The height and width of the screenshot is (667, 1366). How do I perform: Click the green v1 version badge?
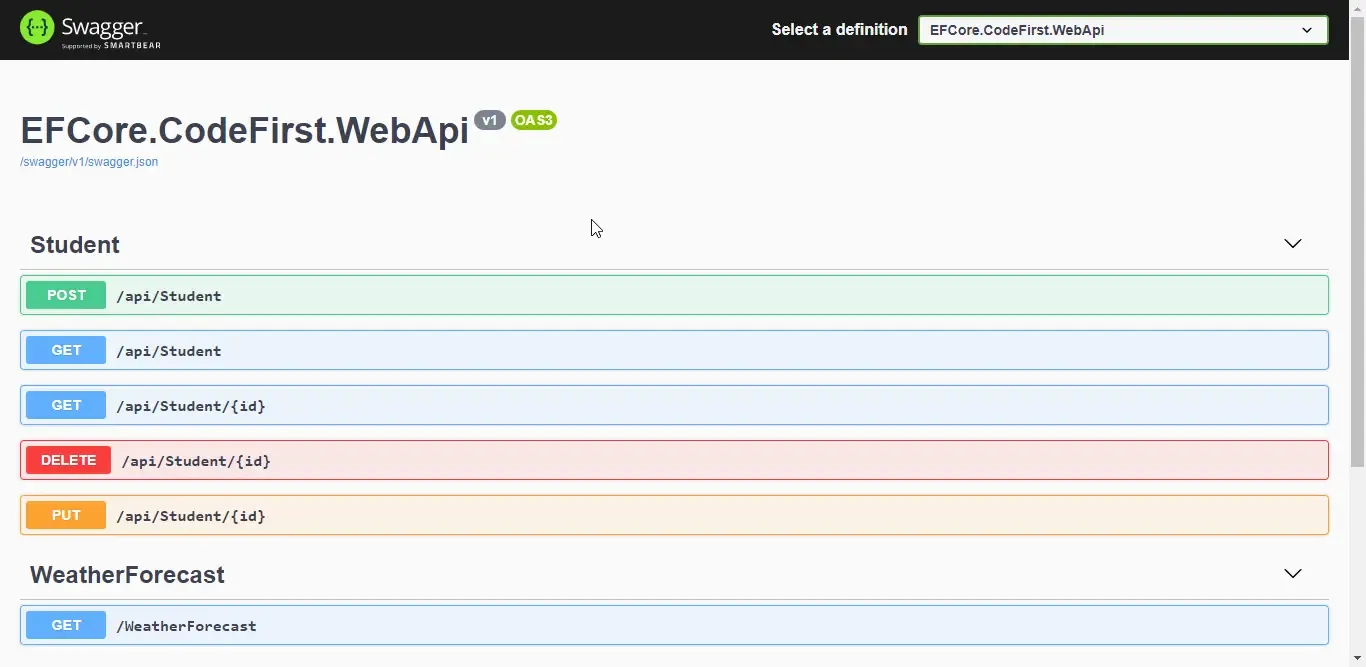pyautogui.click(x=489, y=120)
